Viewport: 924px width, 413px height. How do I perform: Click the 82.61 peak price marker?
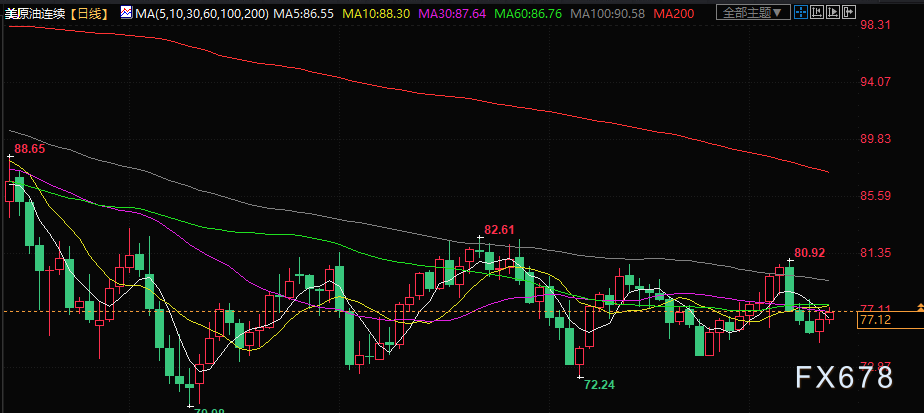click(x=500, y=230)
